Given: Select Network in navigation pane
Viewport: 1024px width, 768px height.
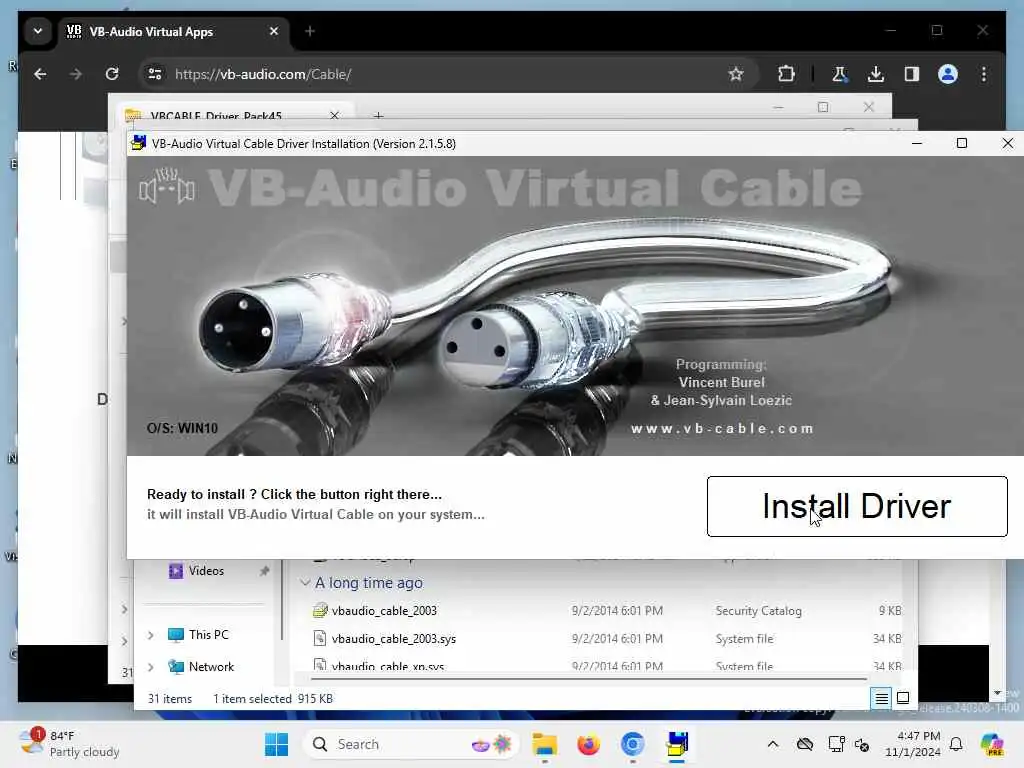Looking at the screenshot, I should (x=212, y=667).
